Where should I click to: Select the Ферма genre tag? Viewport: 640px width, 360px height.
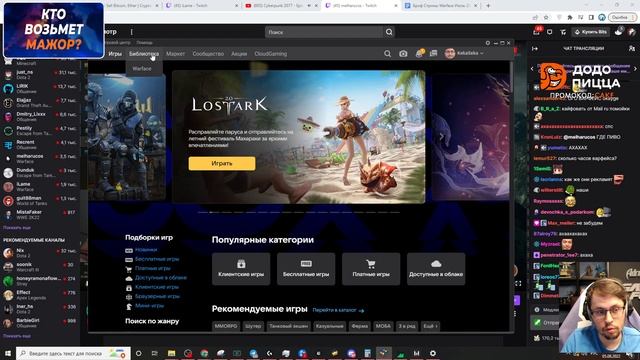coord(360,326)
